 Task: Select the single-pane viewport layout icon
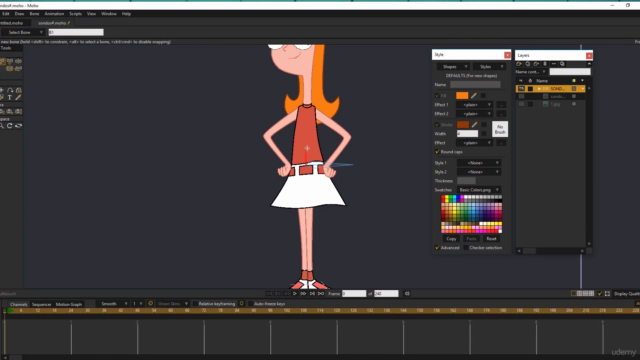tap(573, 293)
